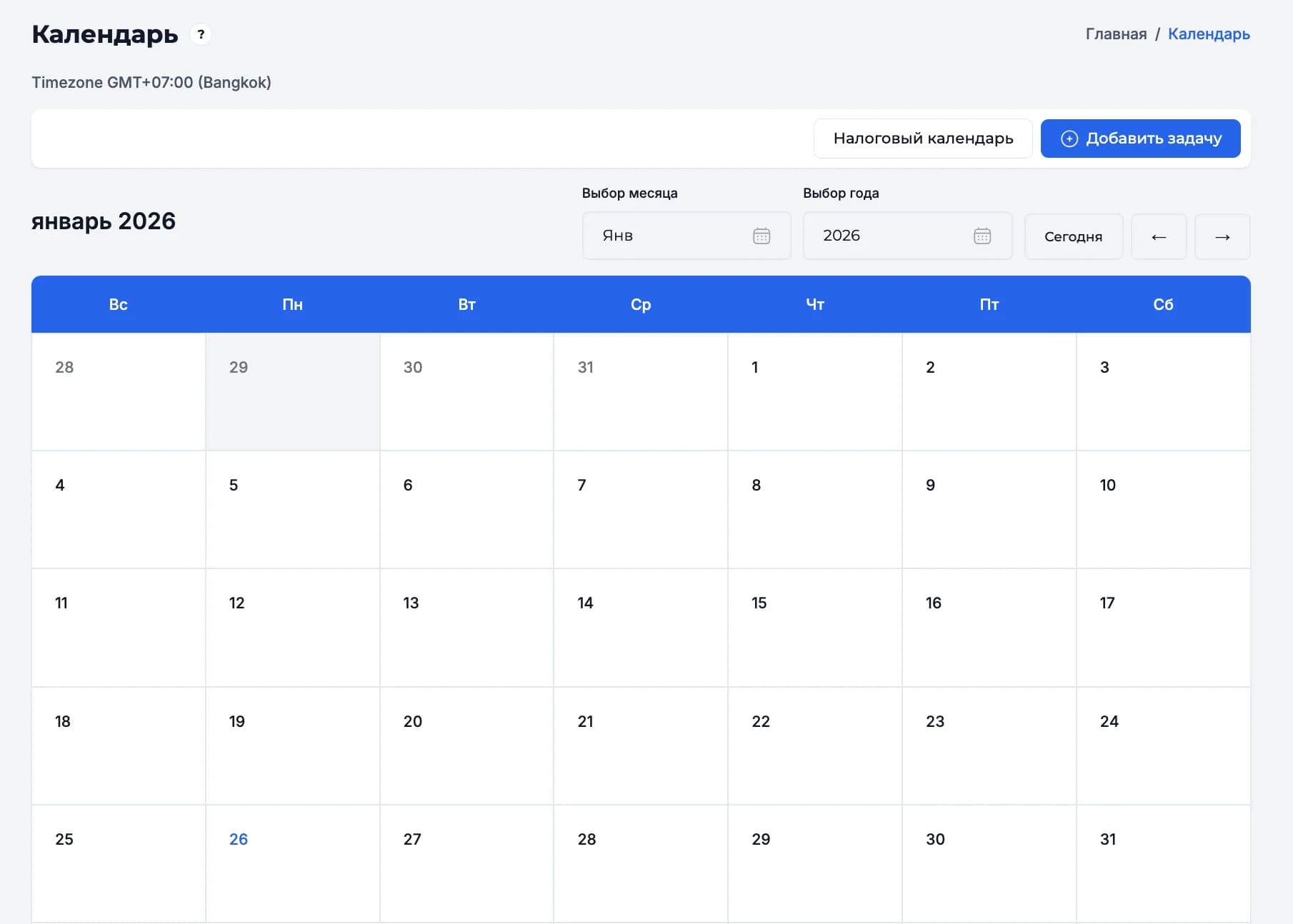Select January 15 cell
Screen dimensions: 1293x924
click(815, 628)
